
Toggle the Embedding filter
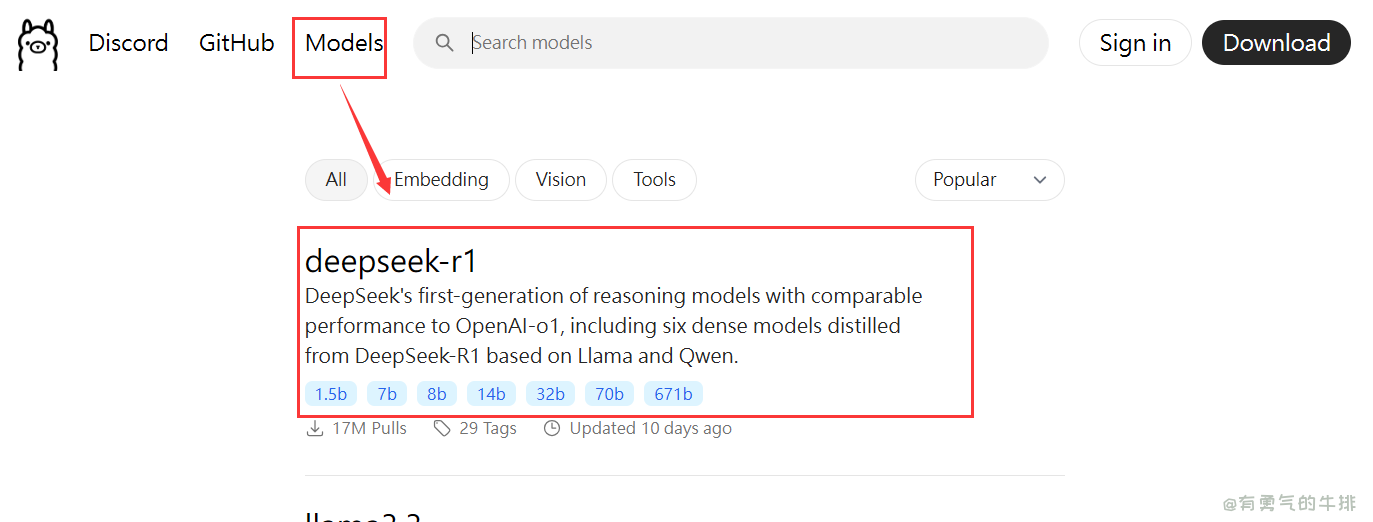tap(442, 180)
